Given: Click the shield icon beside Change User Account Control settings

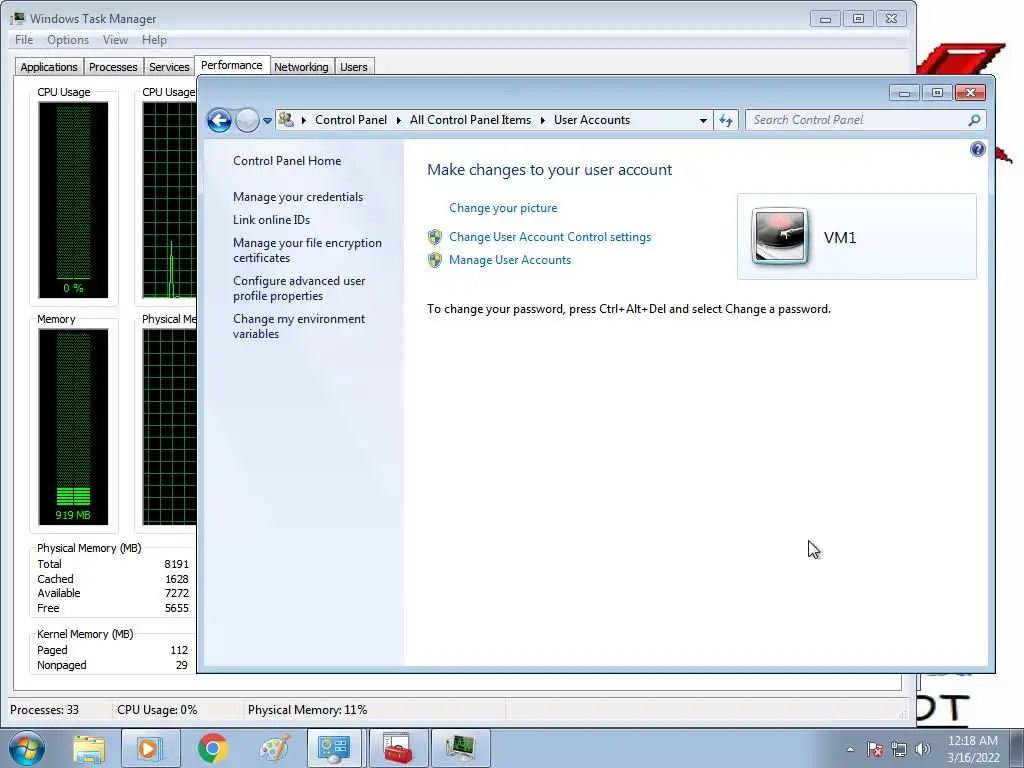Looking at the screenshot, I should pyautogui.click(x=435, y=237).
